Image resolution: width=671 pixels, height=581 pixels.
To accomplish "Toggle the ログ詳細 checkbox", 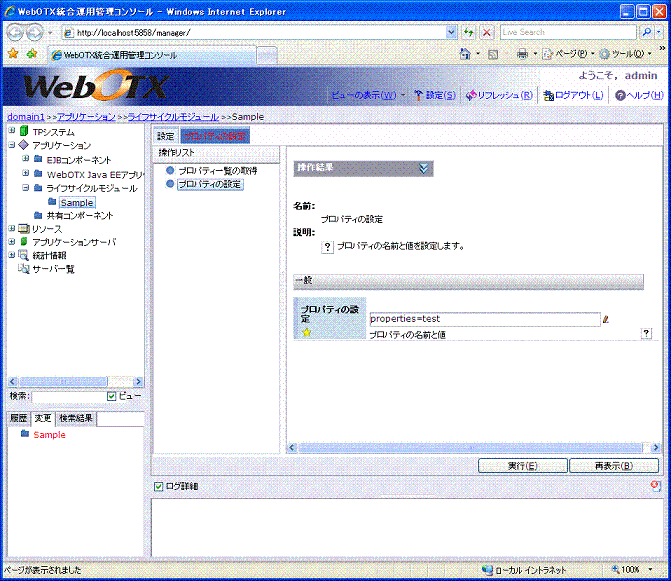I will [158, 486].
